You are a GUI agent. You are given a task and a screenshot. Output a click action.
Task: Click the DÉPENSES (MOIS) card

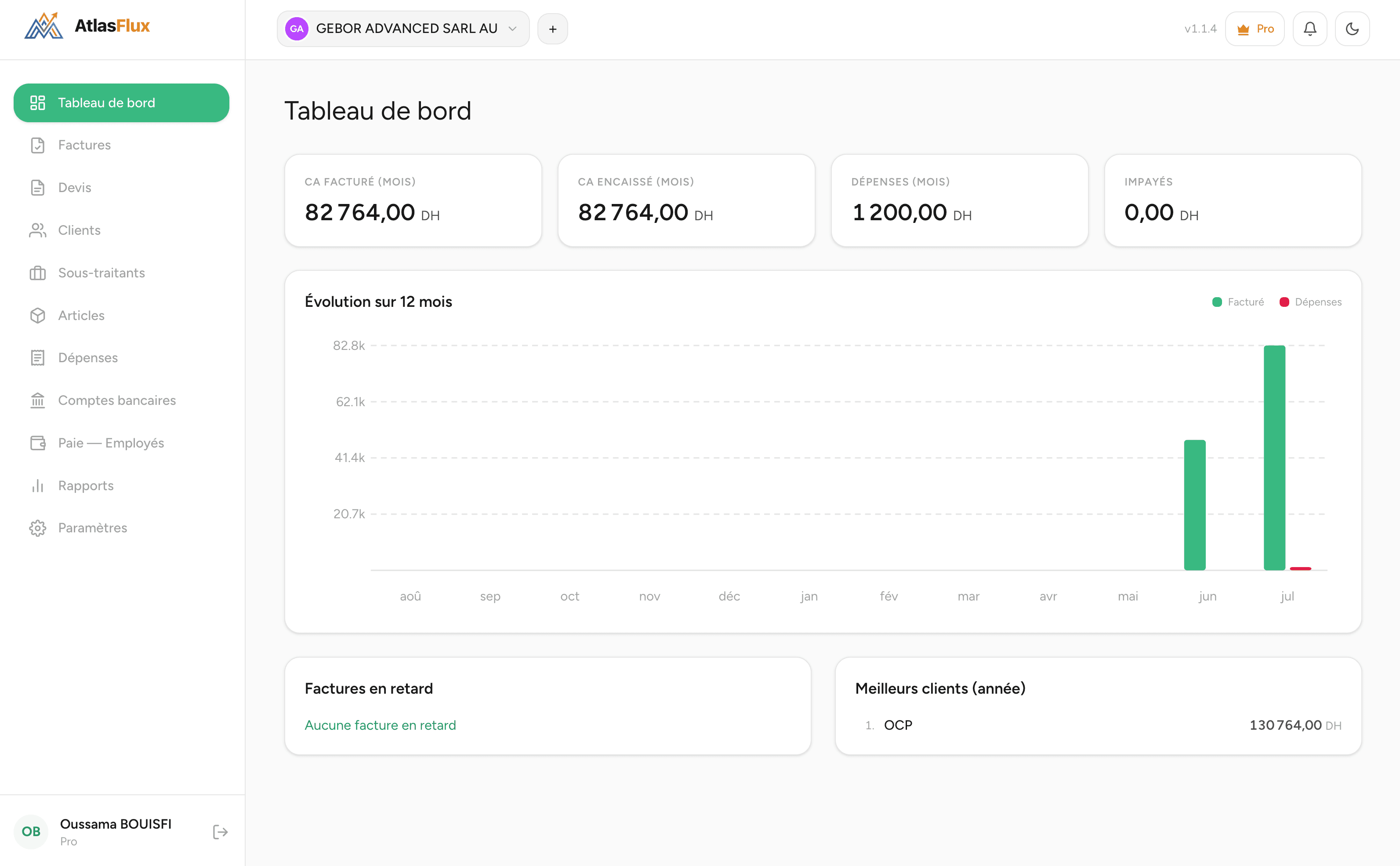(959, 200)
